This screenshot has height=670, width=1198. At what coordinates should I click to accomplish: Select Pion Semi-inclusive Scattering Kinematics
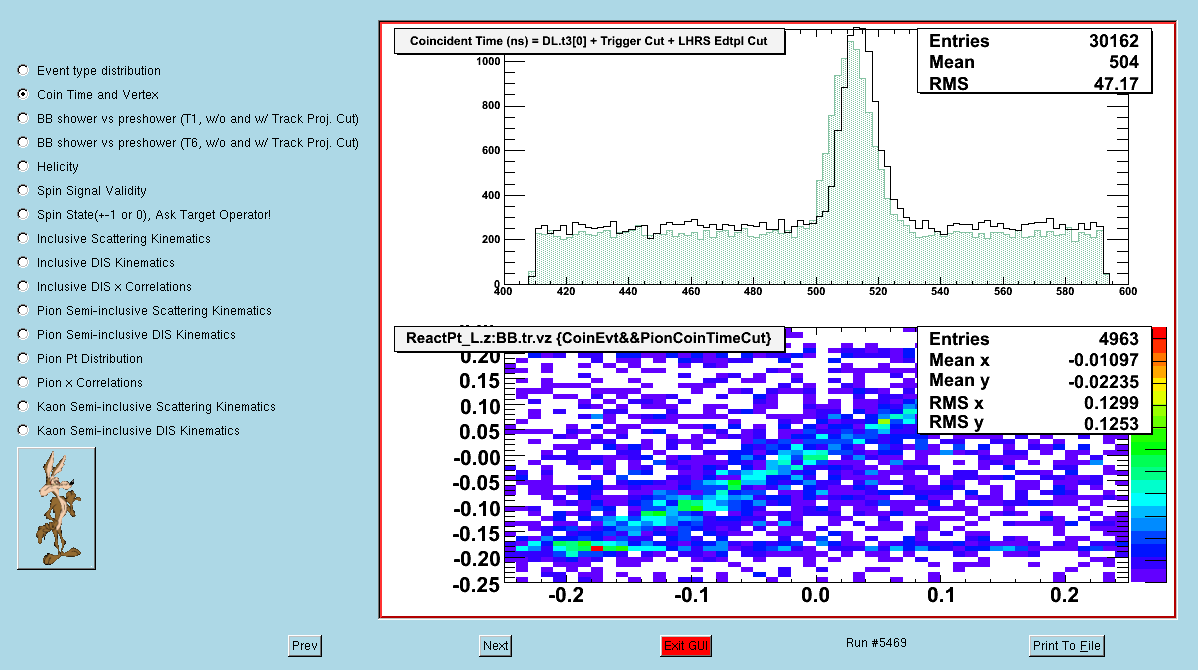pos(23,310)
